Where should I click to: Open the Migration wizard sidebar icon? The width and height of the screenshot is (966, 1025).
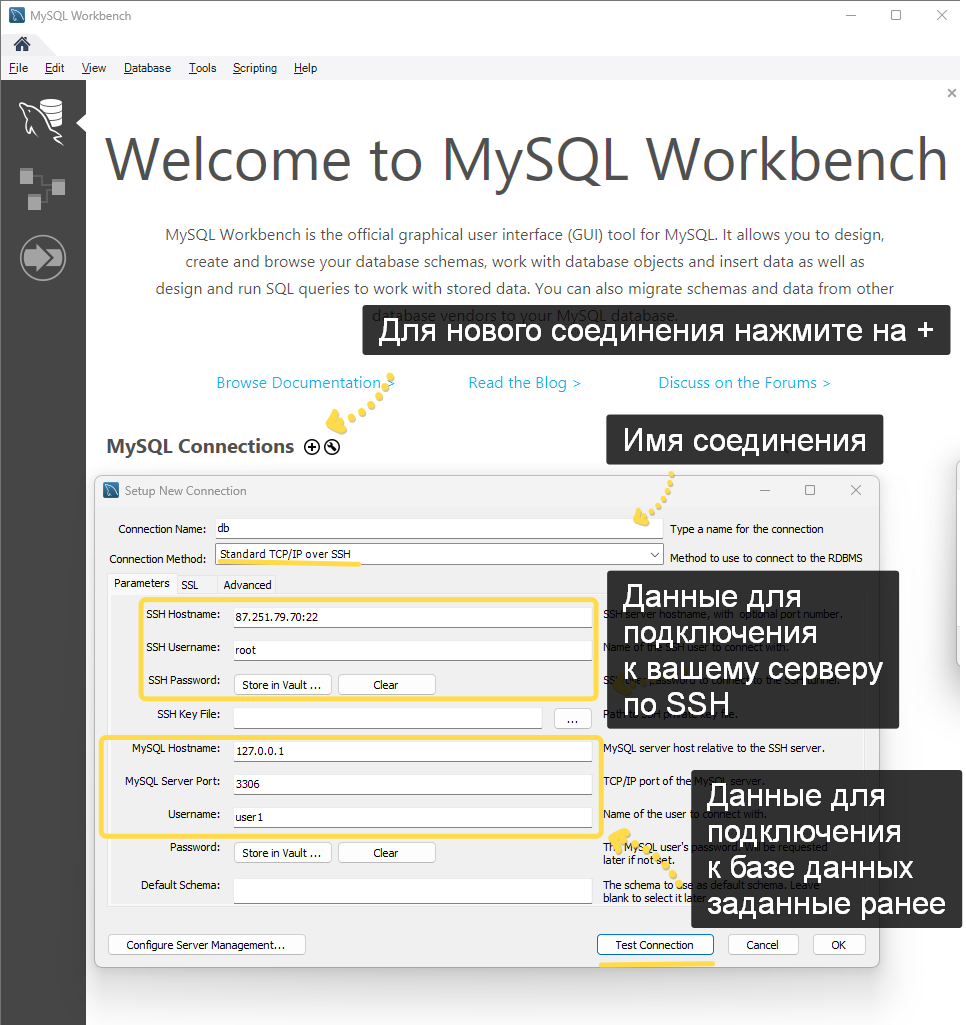coord(42,258)
